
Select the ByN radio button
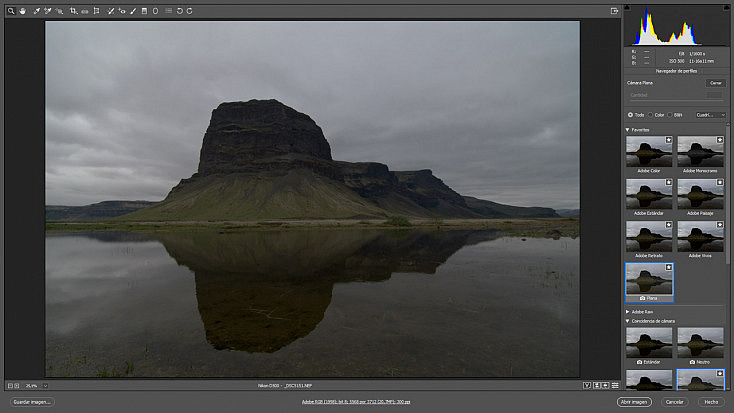tap(670, 115)
